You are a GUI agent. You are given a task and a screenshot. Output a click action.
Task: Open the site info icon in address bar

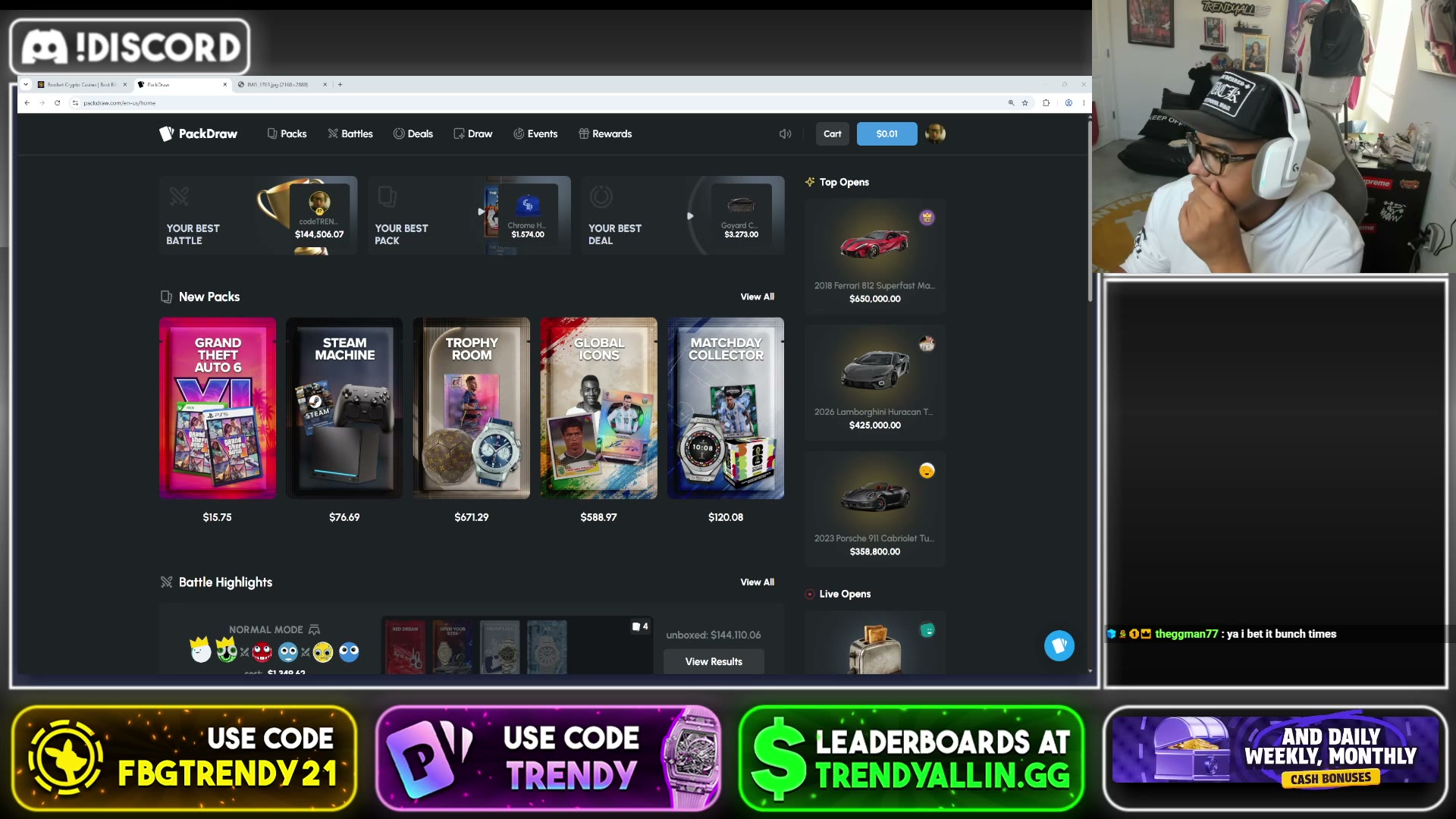pos(75,103)
